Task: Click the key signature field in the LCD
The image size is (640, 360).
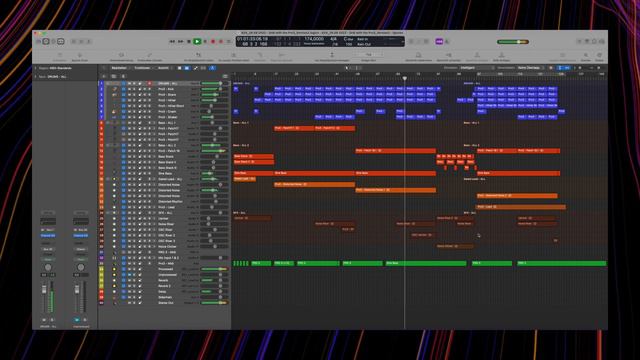Action: pos(348,39)
